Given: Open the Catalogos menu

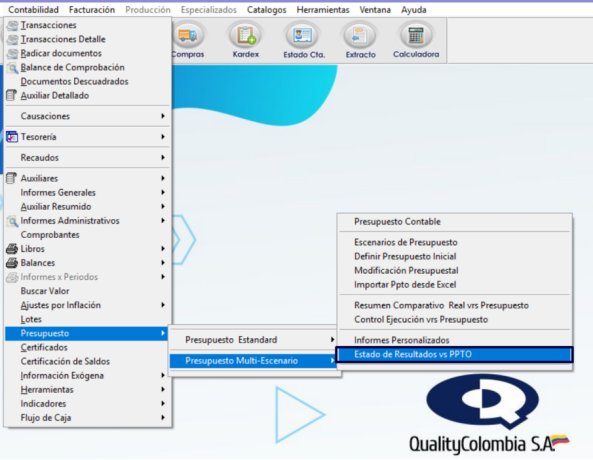Looking at the screenshot, I should (267, 10).
